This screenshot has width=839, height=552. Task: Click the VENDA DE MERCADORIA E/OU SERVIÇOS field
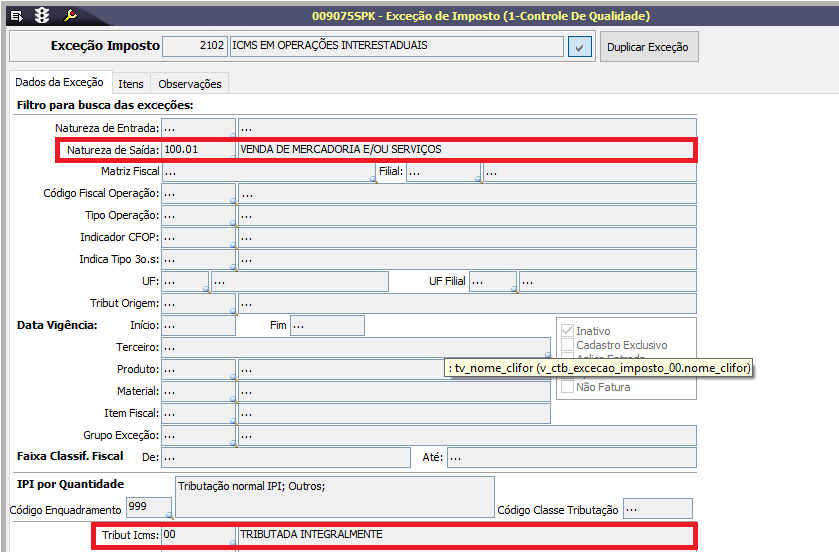[466, 150]
